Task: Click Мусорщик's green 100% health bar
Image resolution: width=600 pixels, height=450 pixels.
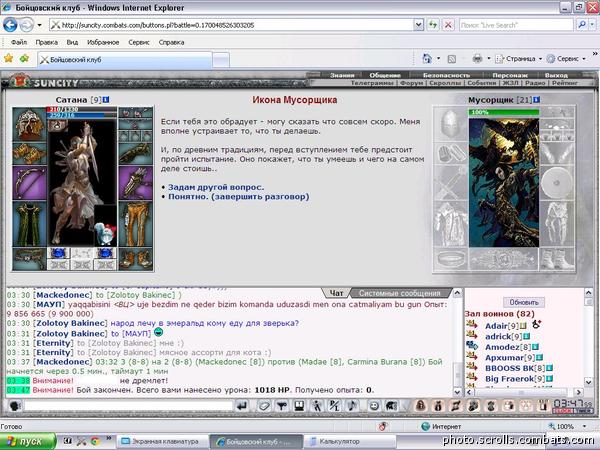Action: coord(504,112)
